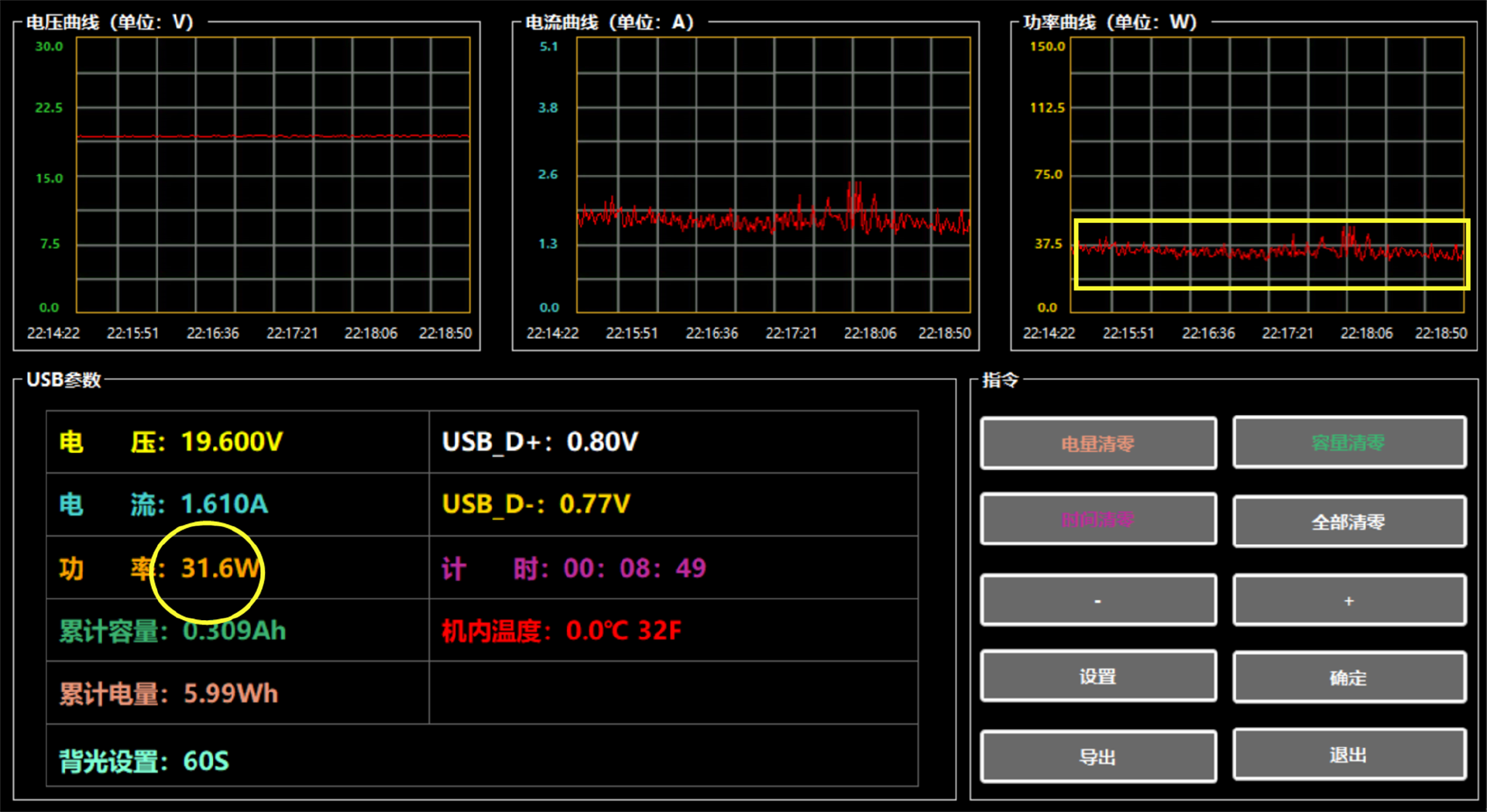
Task: Reset capacity with 容量清零 button
Action: [1349, 443]
